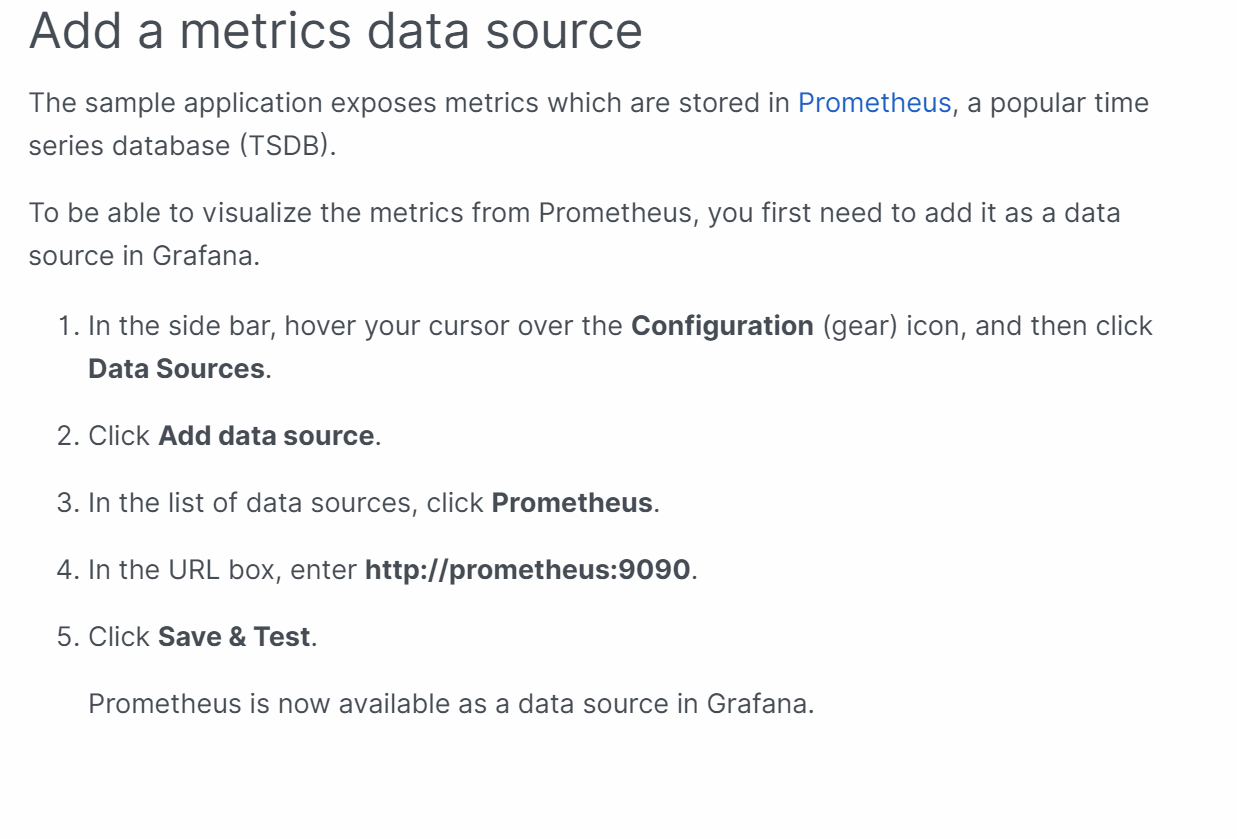Click the bold "Add data source" text

tap(266, 436)
